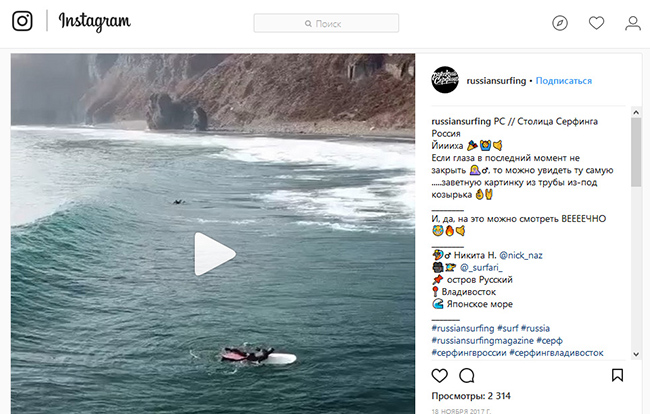Click the search field labeled Поиск
650x414 pixels.
point(326,23)
